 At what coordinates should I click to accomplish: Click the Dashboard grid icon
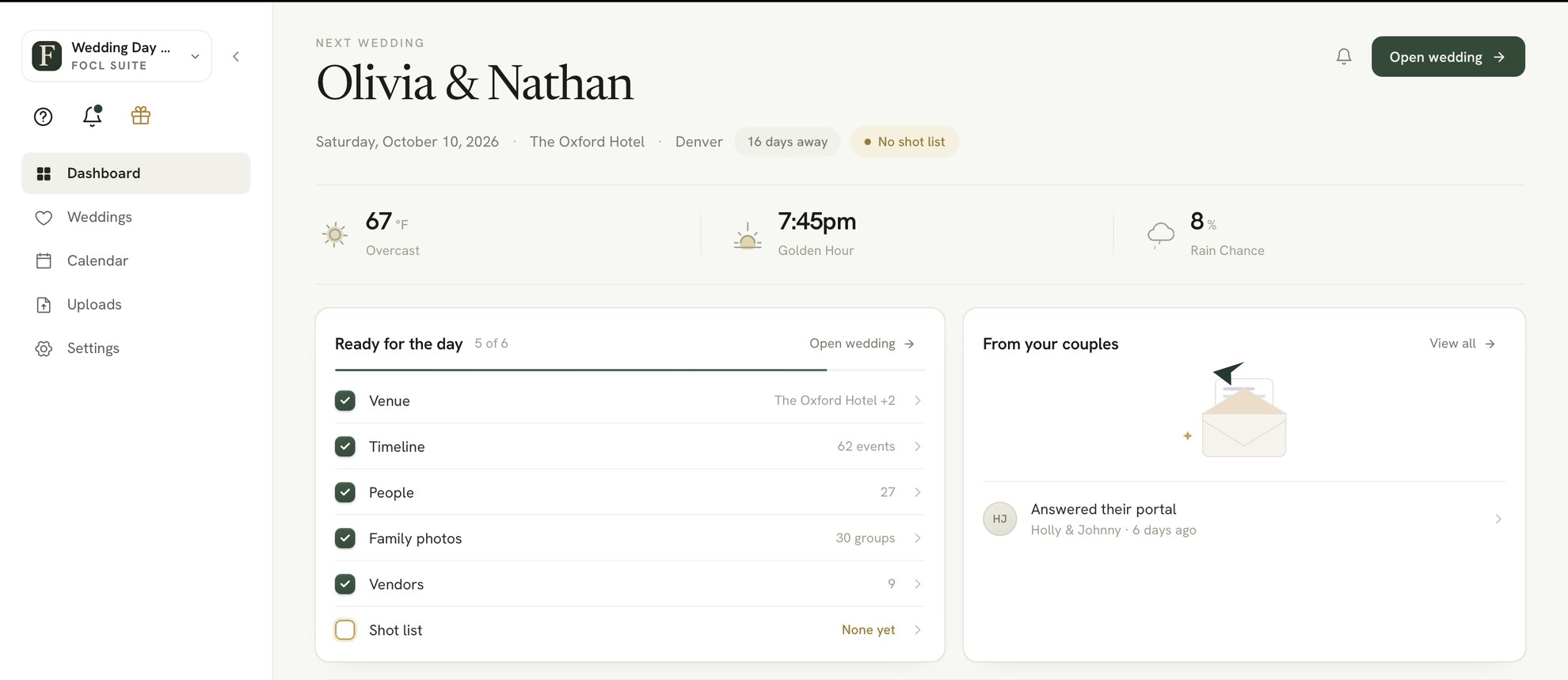pos(44,173)
